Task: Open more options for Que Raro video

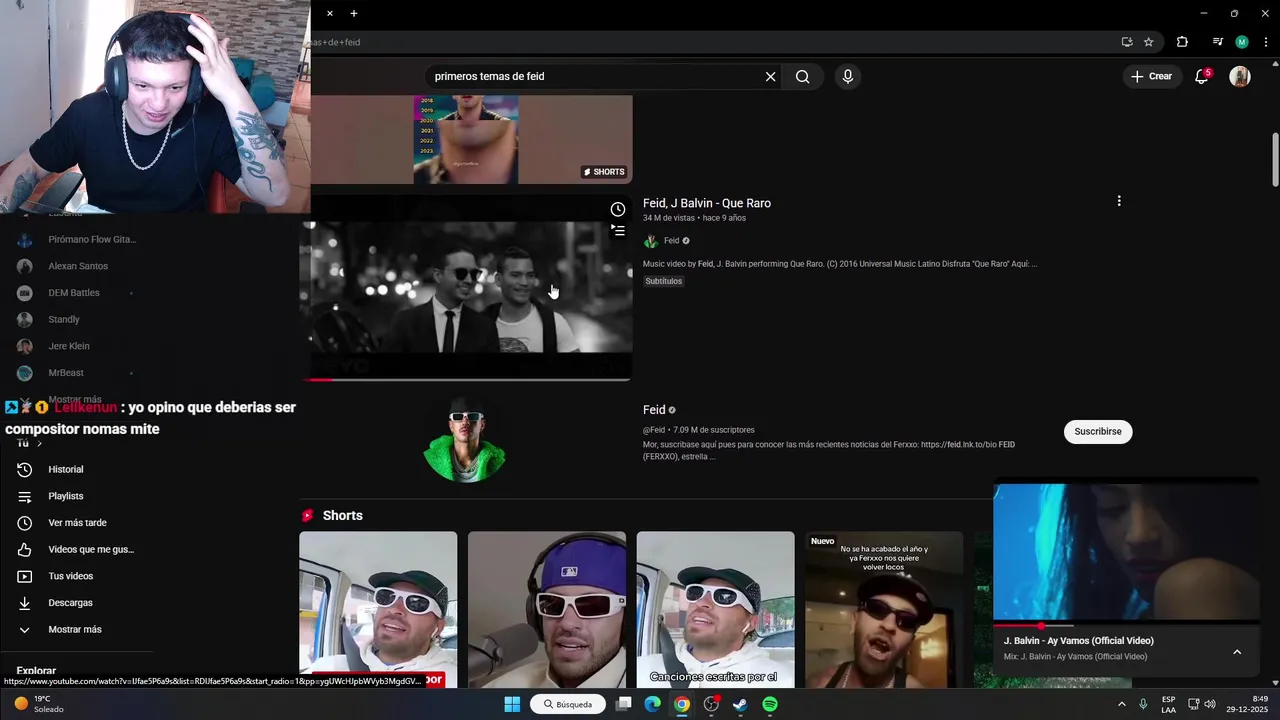Action: [x=1119, y=201]
